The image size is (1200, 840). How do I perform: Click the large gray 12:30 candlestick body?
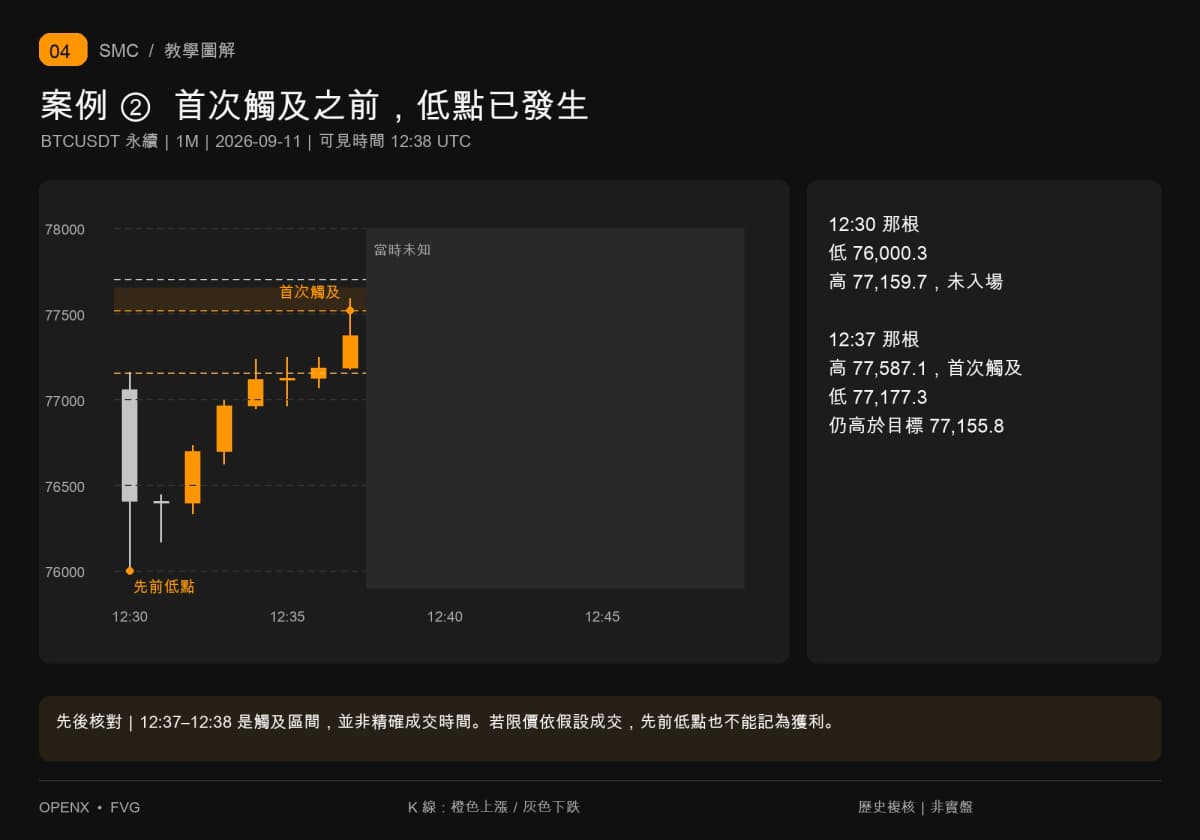pyautogui.click(x=130, y=445)
